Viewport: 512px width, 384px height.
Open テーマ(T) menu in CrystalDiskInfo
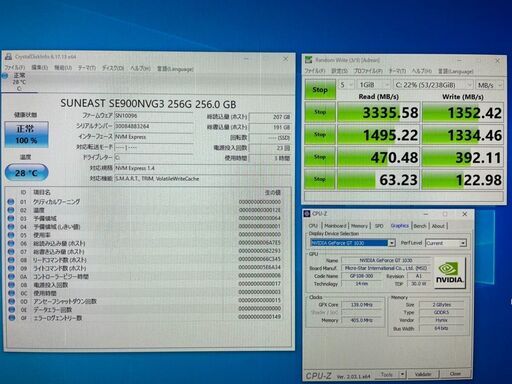pyautogui.click(x=87, y=68)
